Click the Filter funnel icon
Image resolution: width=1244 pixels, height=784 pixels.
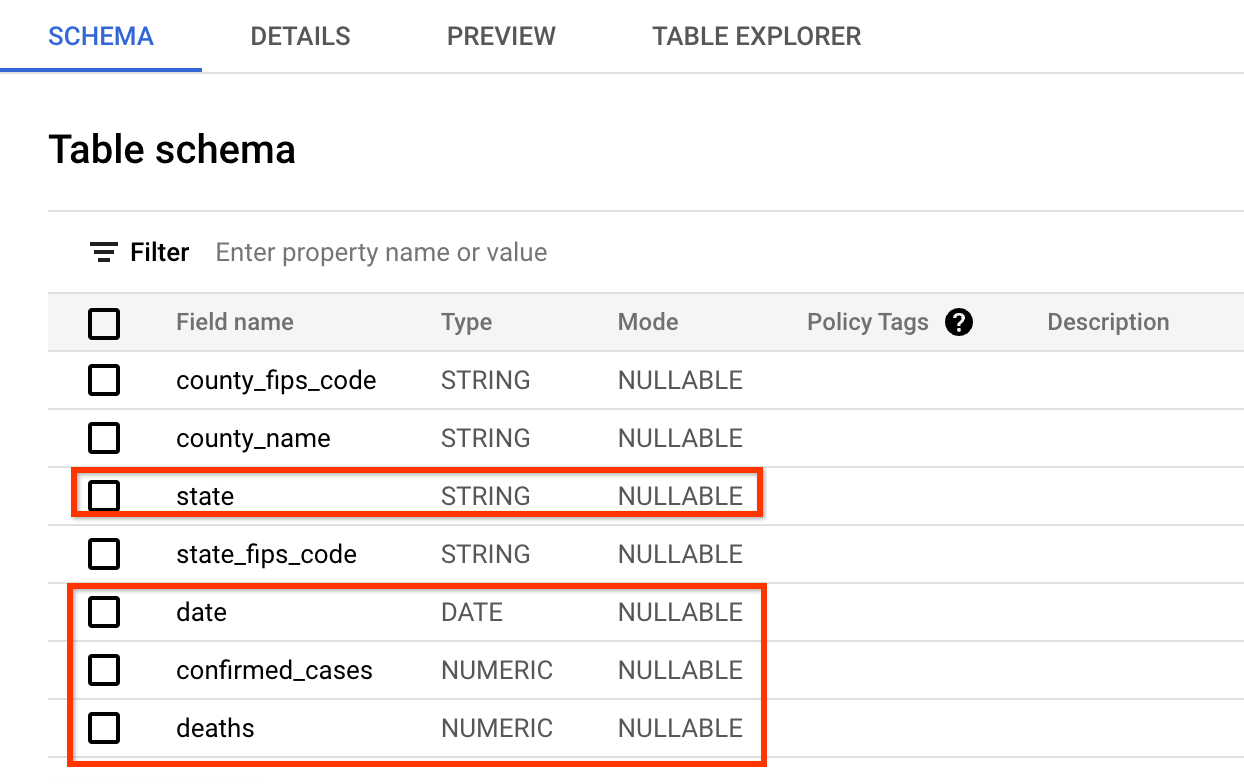click(103, 252)
